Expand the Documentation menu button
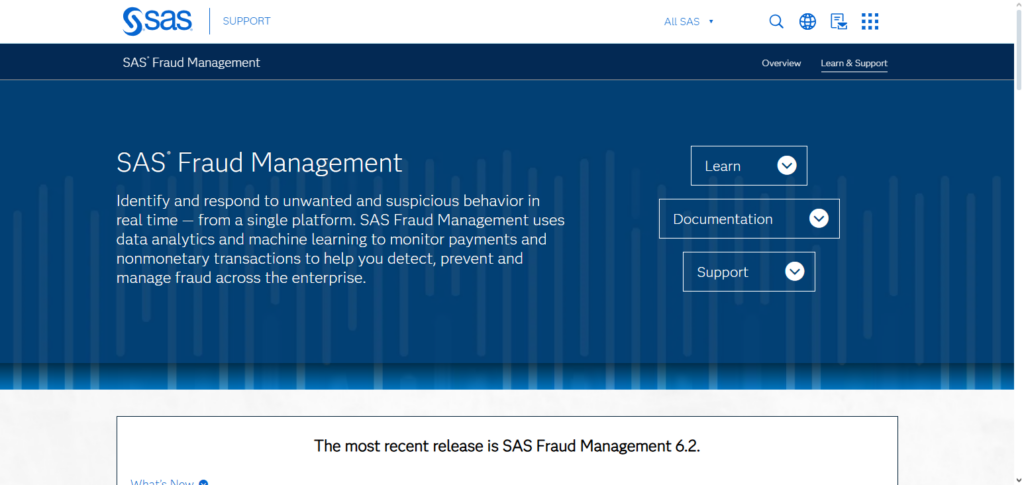The width and height of the screenshot is (1024, 485). pyautogui.click(x=749, y=219)
